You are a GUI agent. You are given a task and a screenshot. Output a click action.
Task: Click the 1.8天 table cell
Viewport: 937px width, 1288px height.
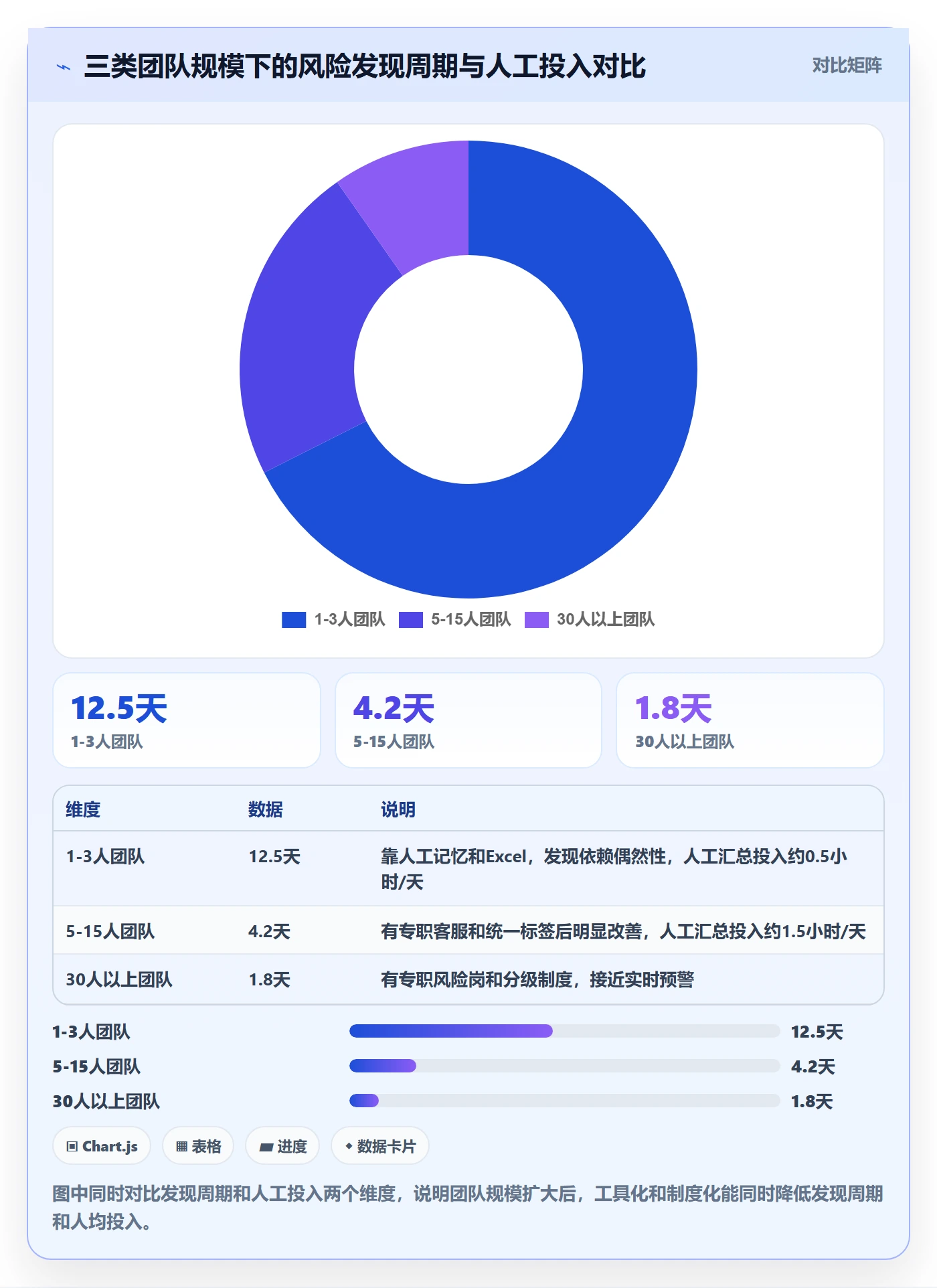[x=269, y=979]
